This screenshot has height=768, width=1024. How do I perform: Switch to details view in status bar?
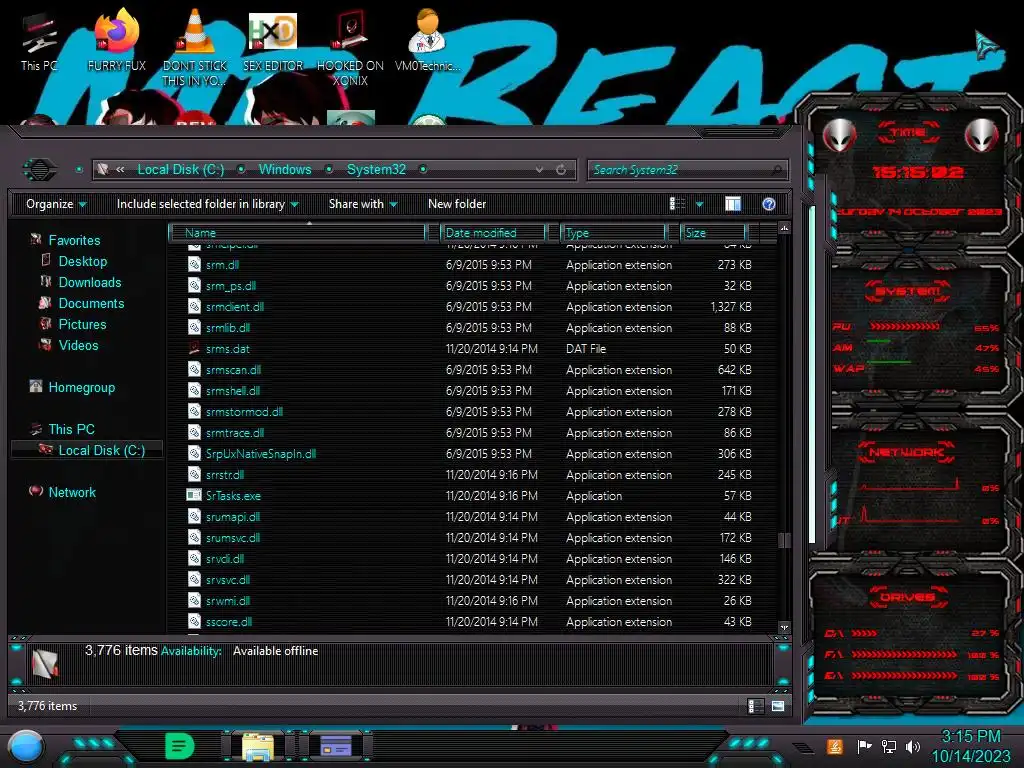coord(755,705)
